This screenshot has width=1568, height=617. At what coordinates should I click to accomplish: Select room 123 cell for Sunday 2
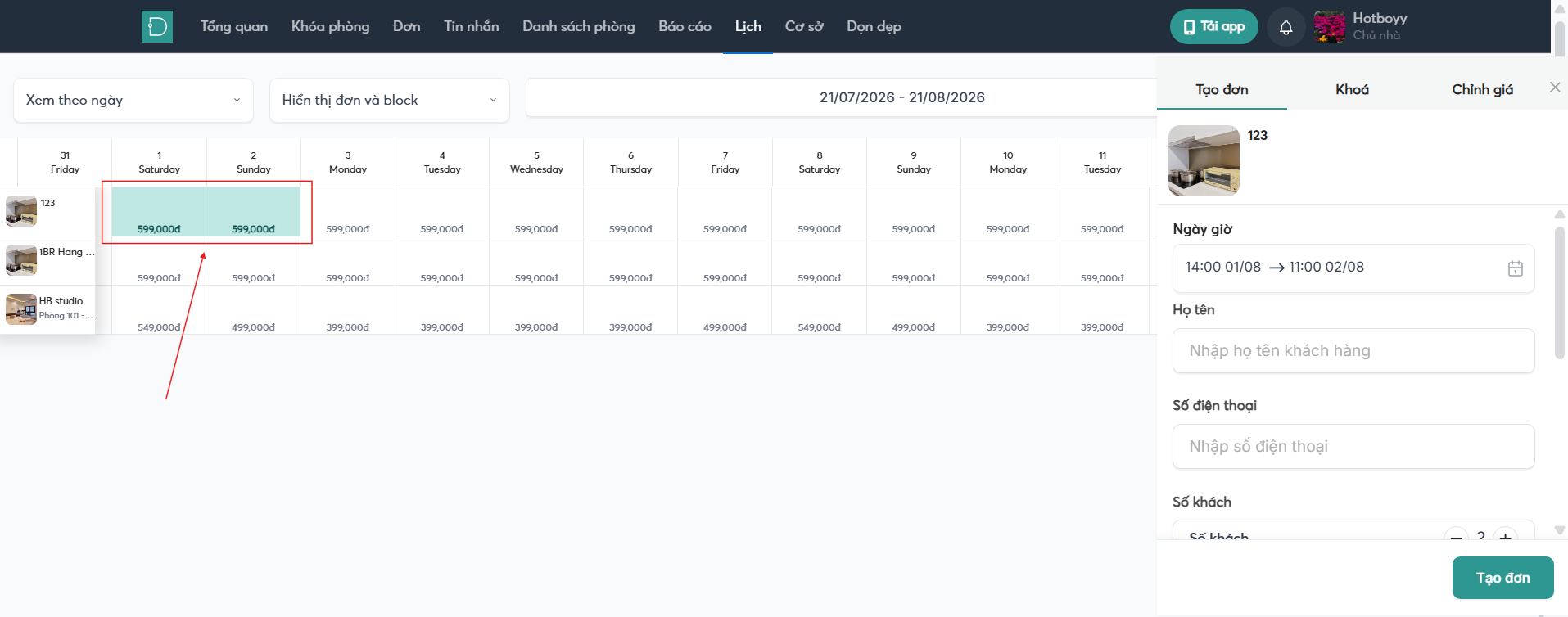(254, 212)
